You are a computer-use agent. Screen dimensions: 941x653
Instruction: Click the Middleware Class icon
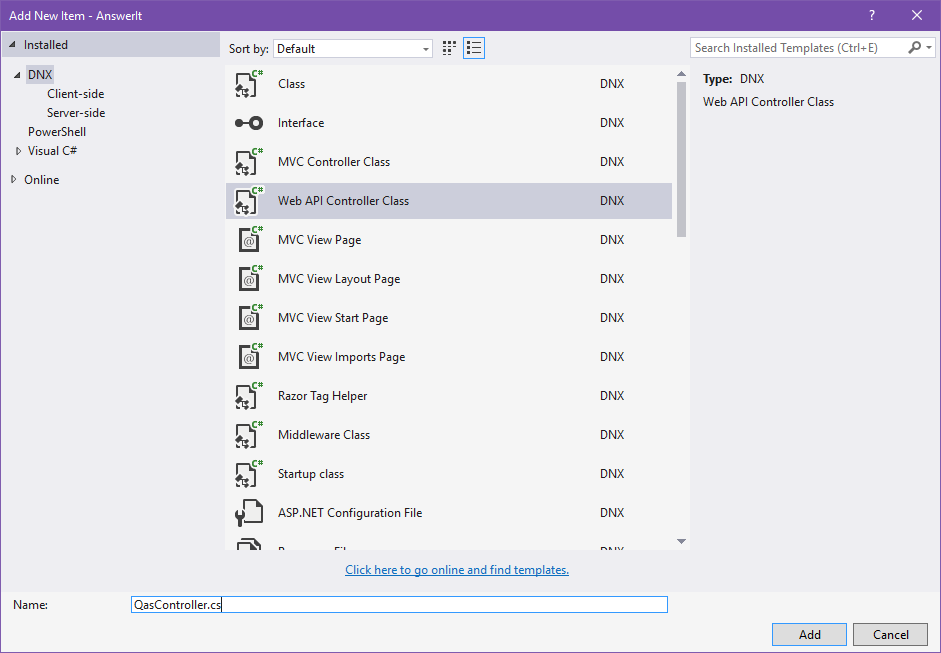pos(248,435)
